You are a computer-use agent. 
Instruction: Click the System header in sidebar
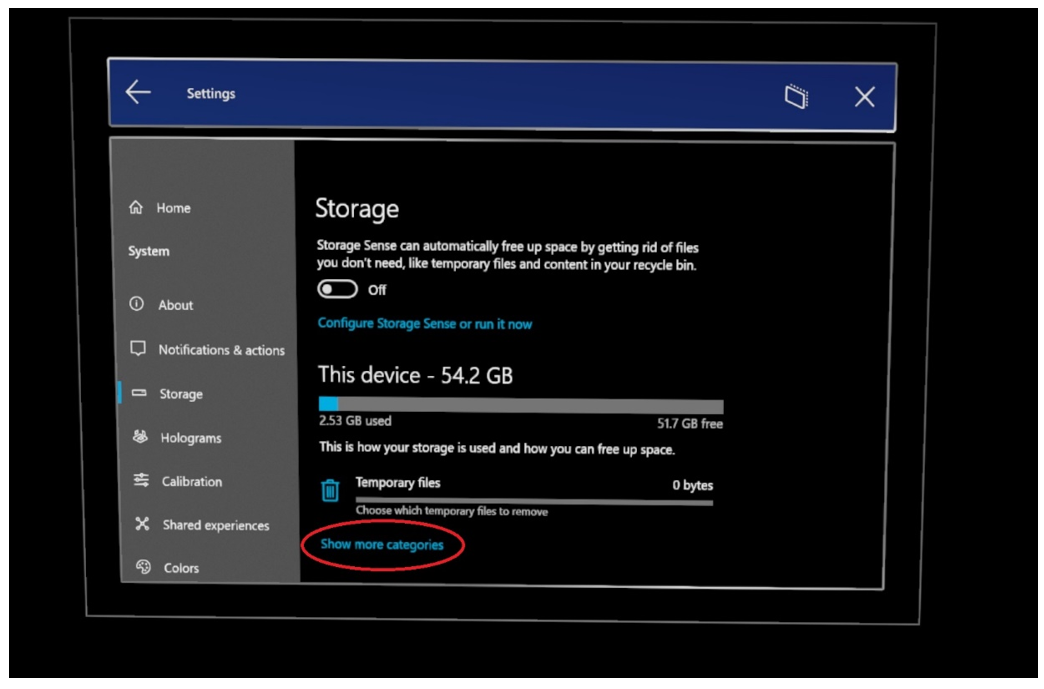pyautogui.click(x=148, y=251)
